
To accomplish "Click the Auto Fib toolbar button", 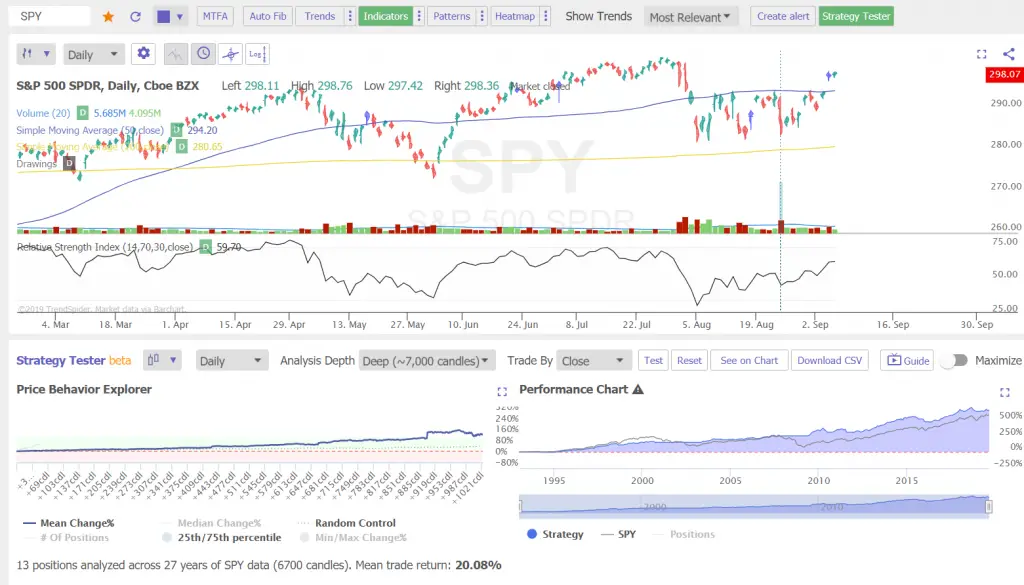I will coord(268,16).
